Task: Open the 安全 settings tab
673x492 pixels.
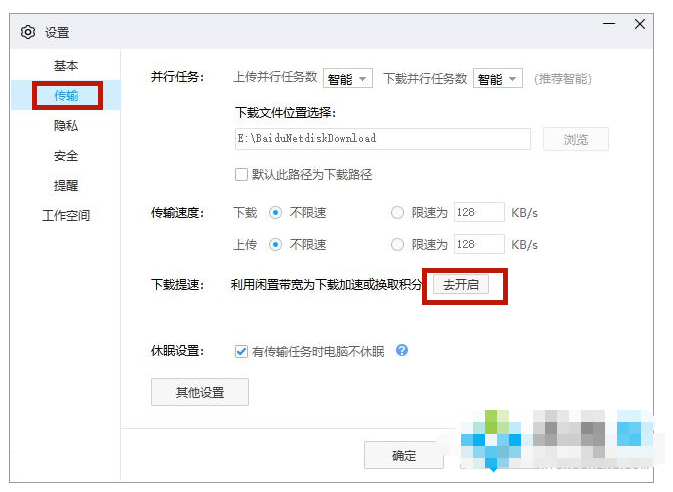Action: coord(66,156)
